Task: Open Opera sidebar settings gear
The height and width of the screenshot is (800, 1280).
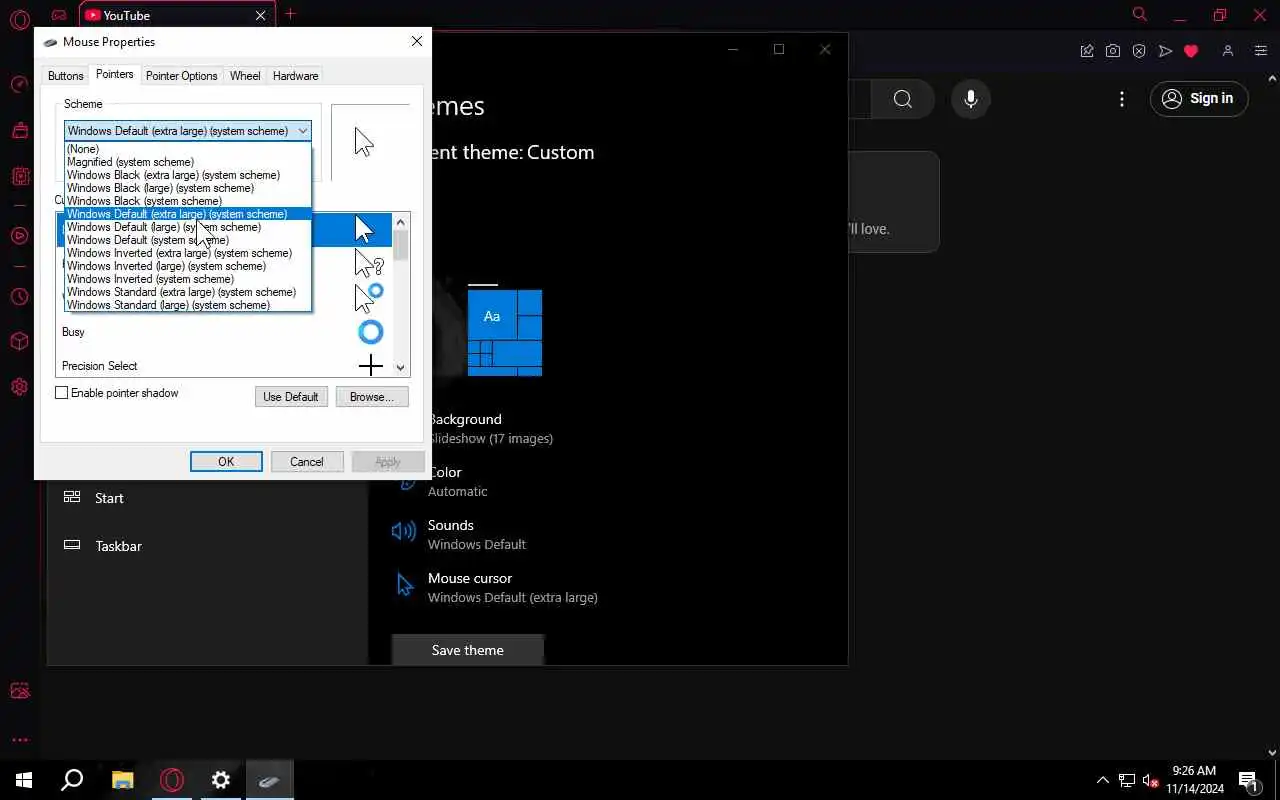Action: point(19,387)
